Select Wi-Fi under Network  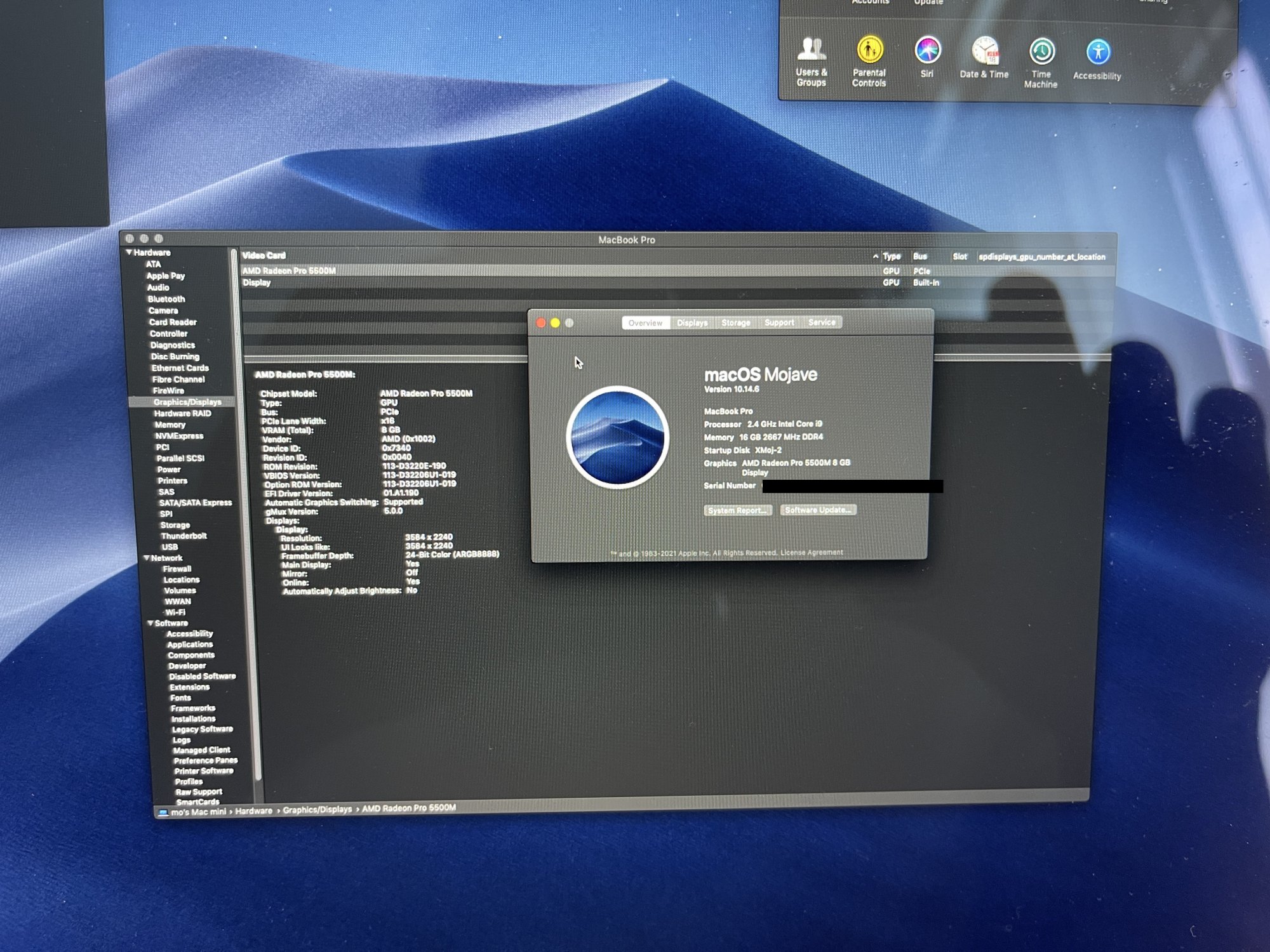click(175, 612)
